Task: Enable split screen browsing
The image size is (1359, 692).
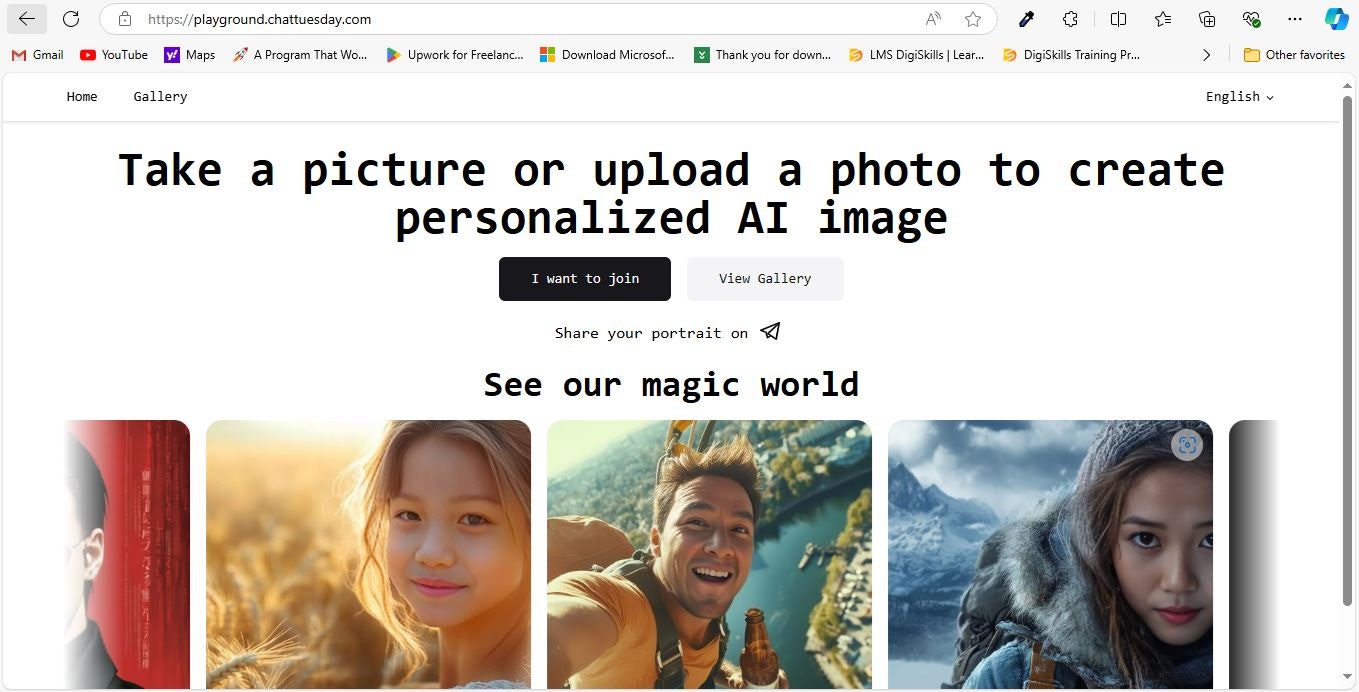Action: (1118, 19)
